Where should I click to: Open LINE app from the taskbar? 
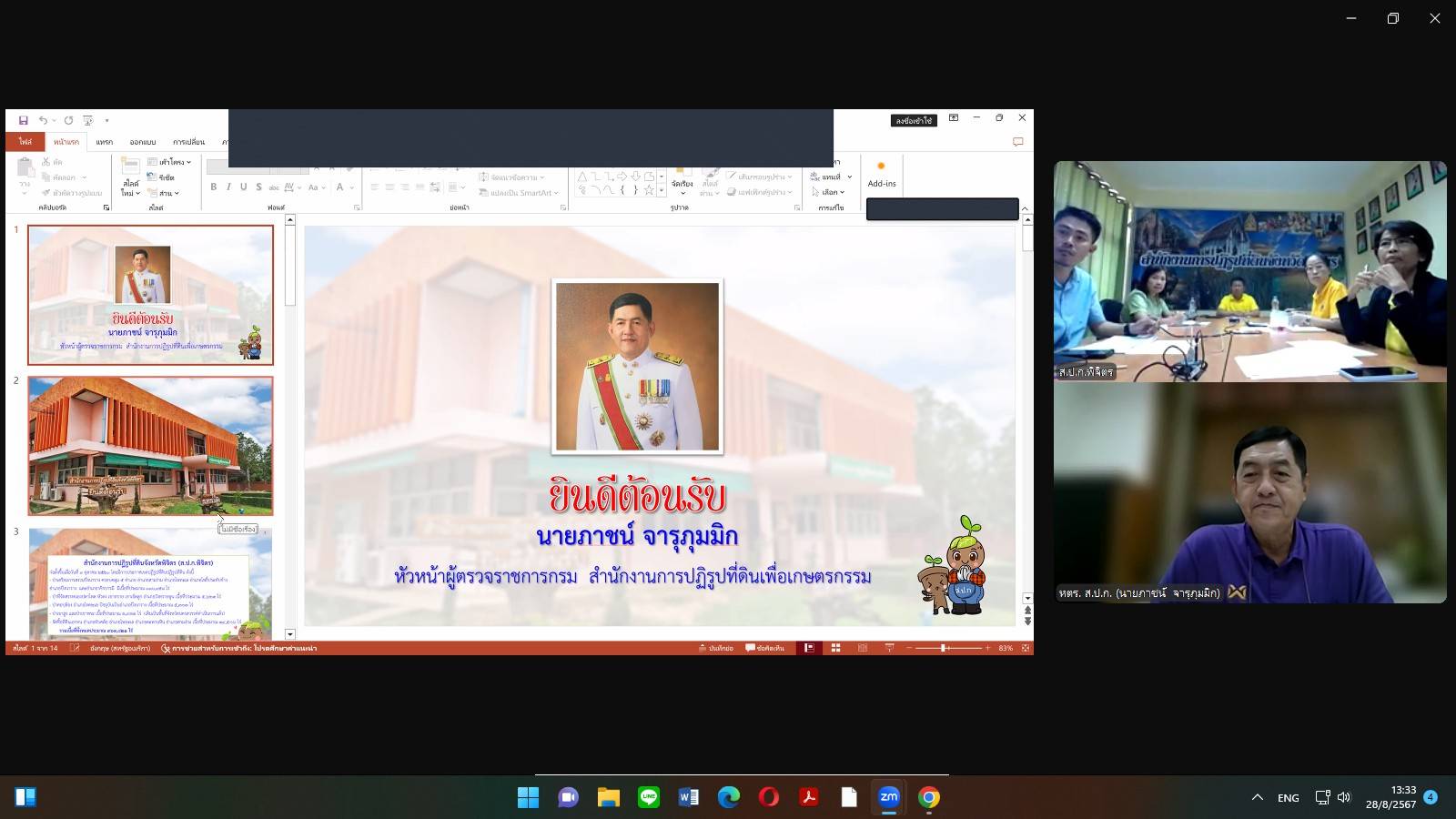tap(649, 797)
